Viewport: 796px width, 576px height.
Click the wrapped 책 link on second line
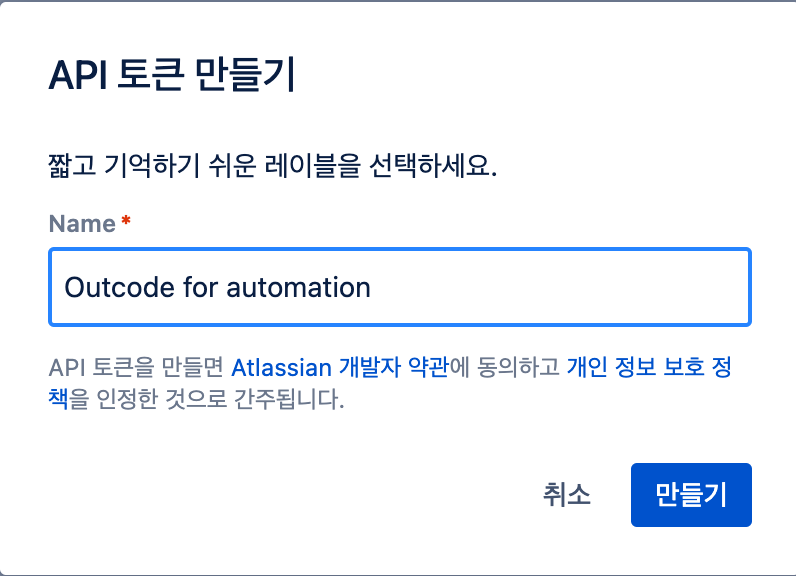point(58,401)
